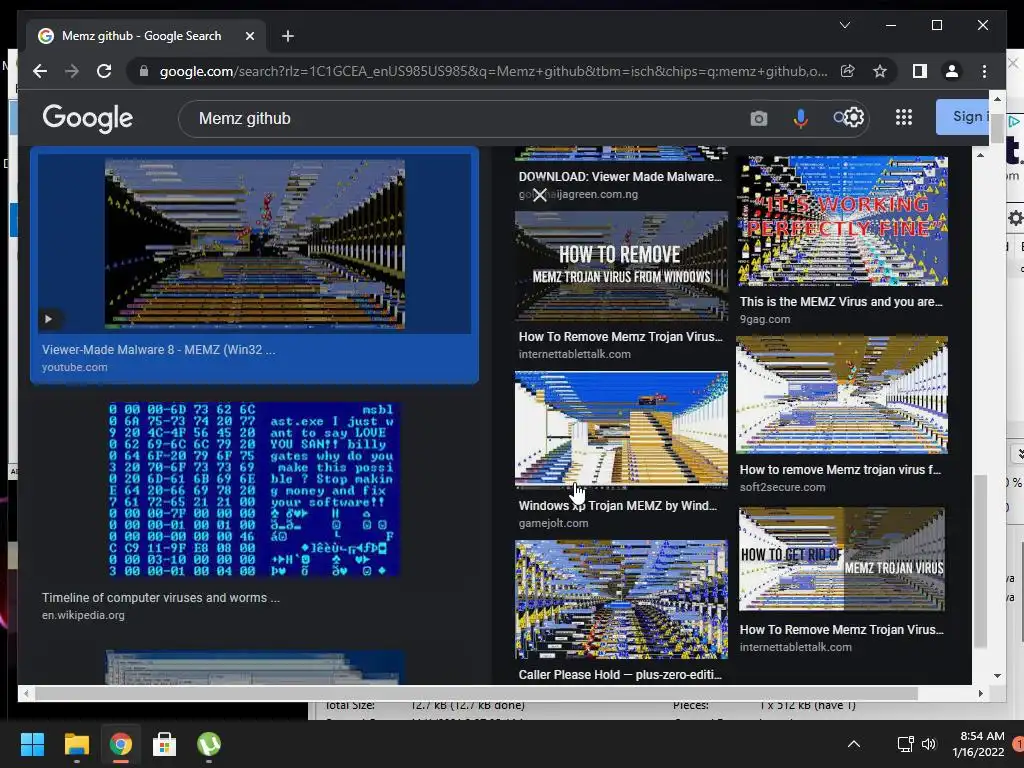1024x768 pixels.
Task: Bookmark this page with the star icon
Action: 880,71
